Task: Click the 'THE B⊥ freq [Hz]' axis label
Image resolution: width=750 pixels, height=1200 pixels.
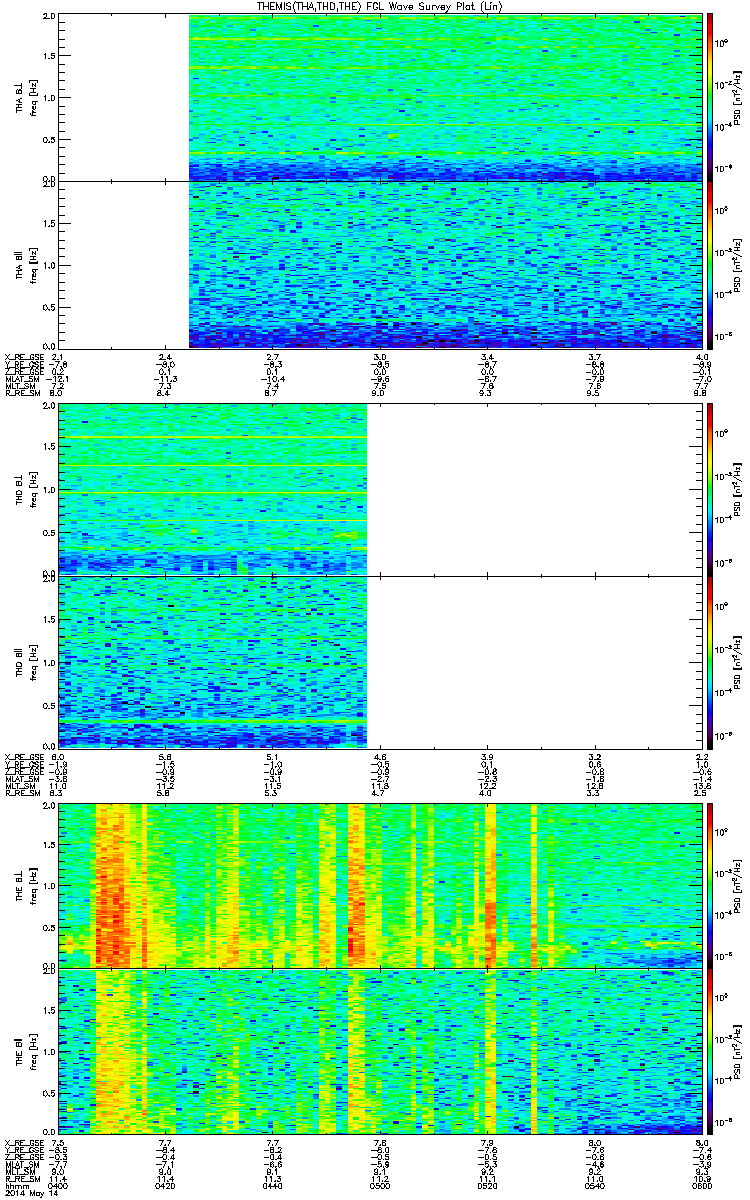Action: pos(26,885)
